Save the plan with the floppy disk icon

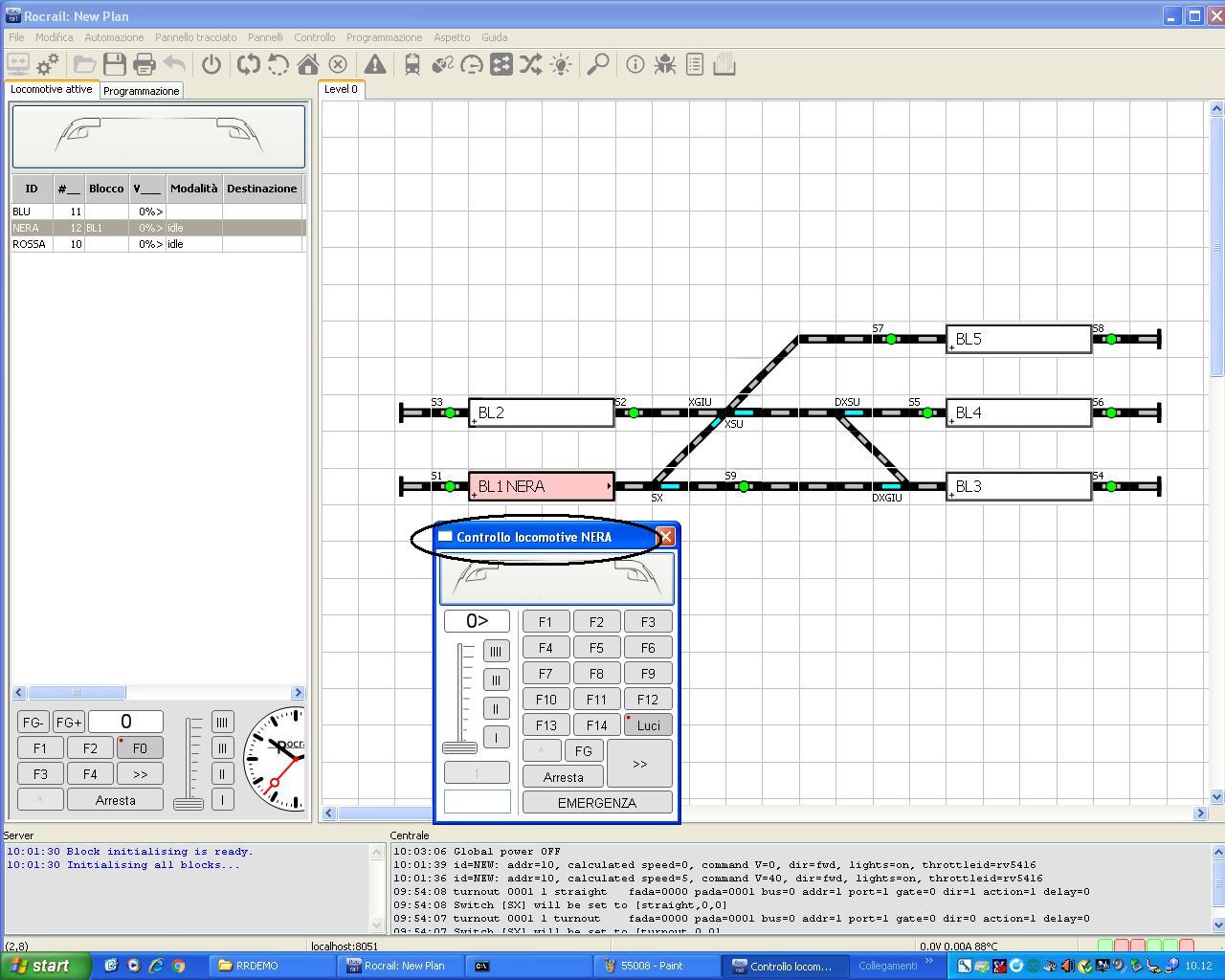(x=114, y=64)
